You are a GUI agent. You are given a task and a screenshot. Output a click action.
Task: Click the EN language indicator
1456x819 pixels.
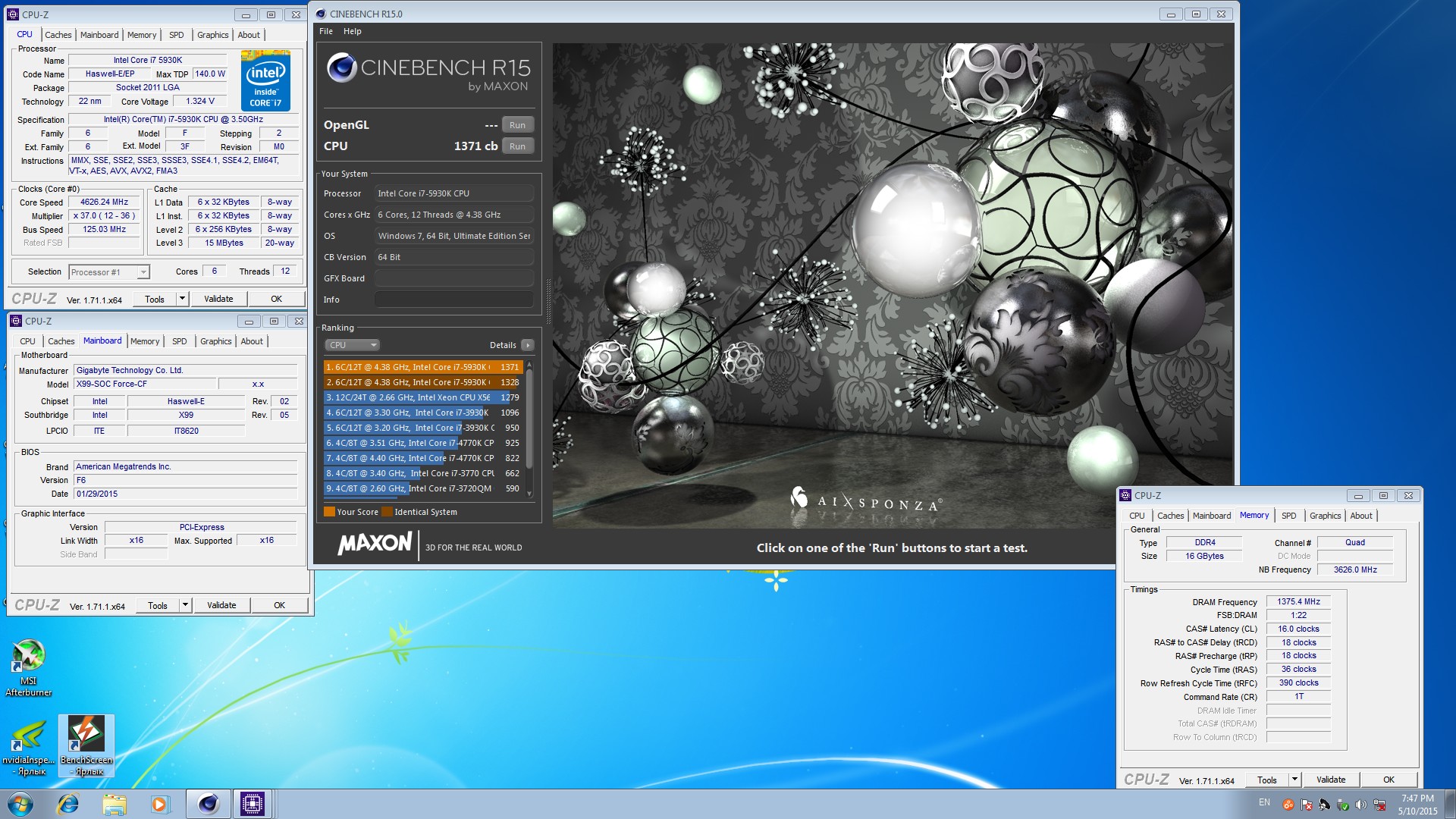1264,802
